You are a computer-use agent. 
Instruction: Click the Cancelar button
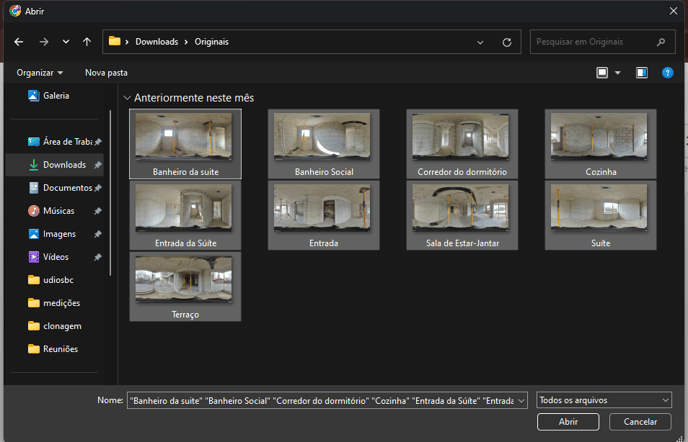coord(640,422)
